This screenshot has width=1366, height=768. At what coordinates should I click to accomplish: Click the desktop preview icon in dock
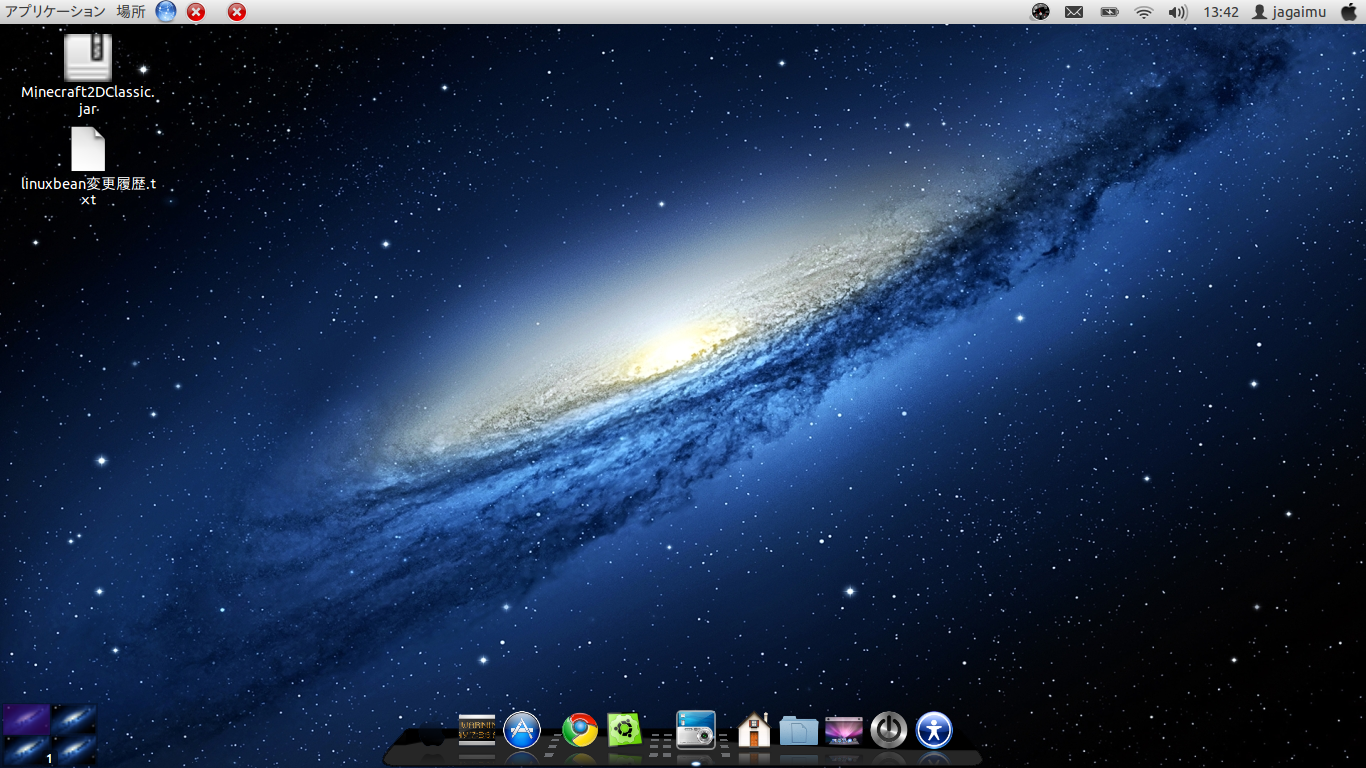click(x=843, y=731)
